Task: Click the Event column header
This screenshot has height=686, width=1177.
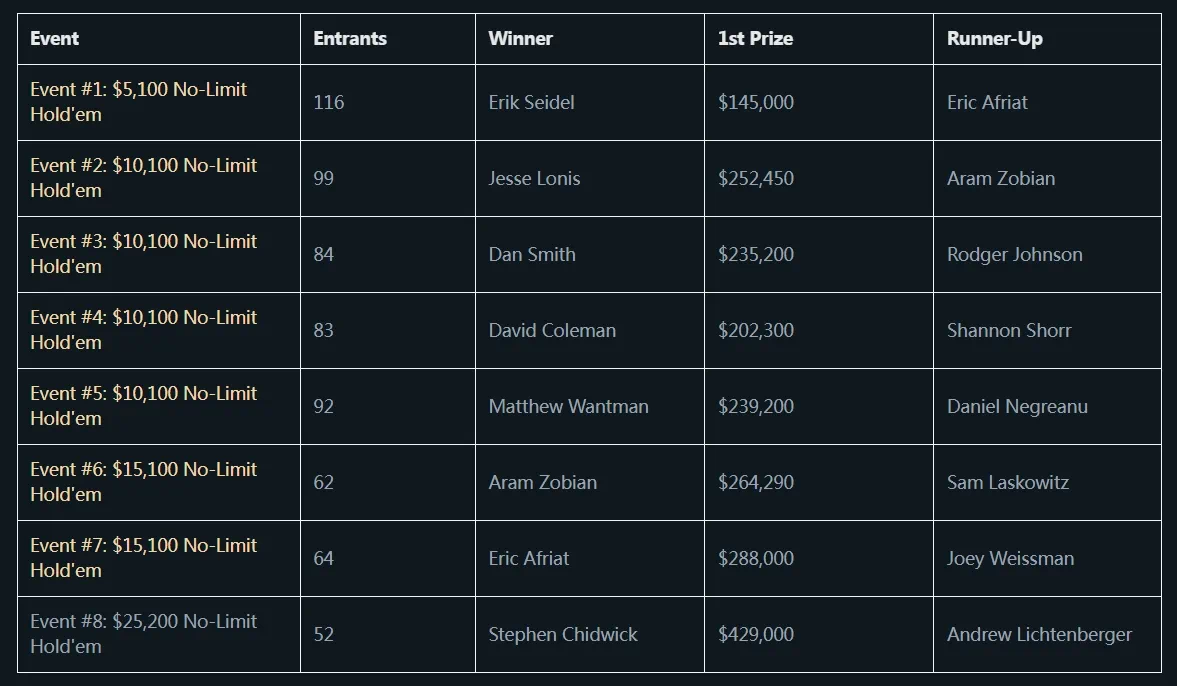Action: [54, 39]
